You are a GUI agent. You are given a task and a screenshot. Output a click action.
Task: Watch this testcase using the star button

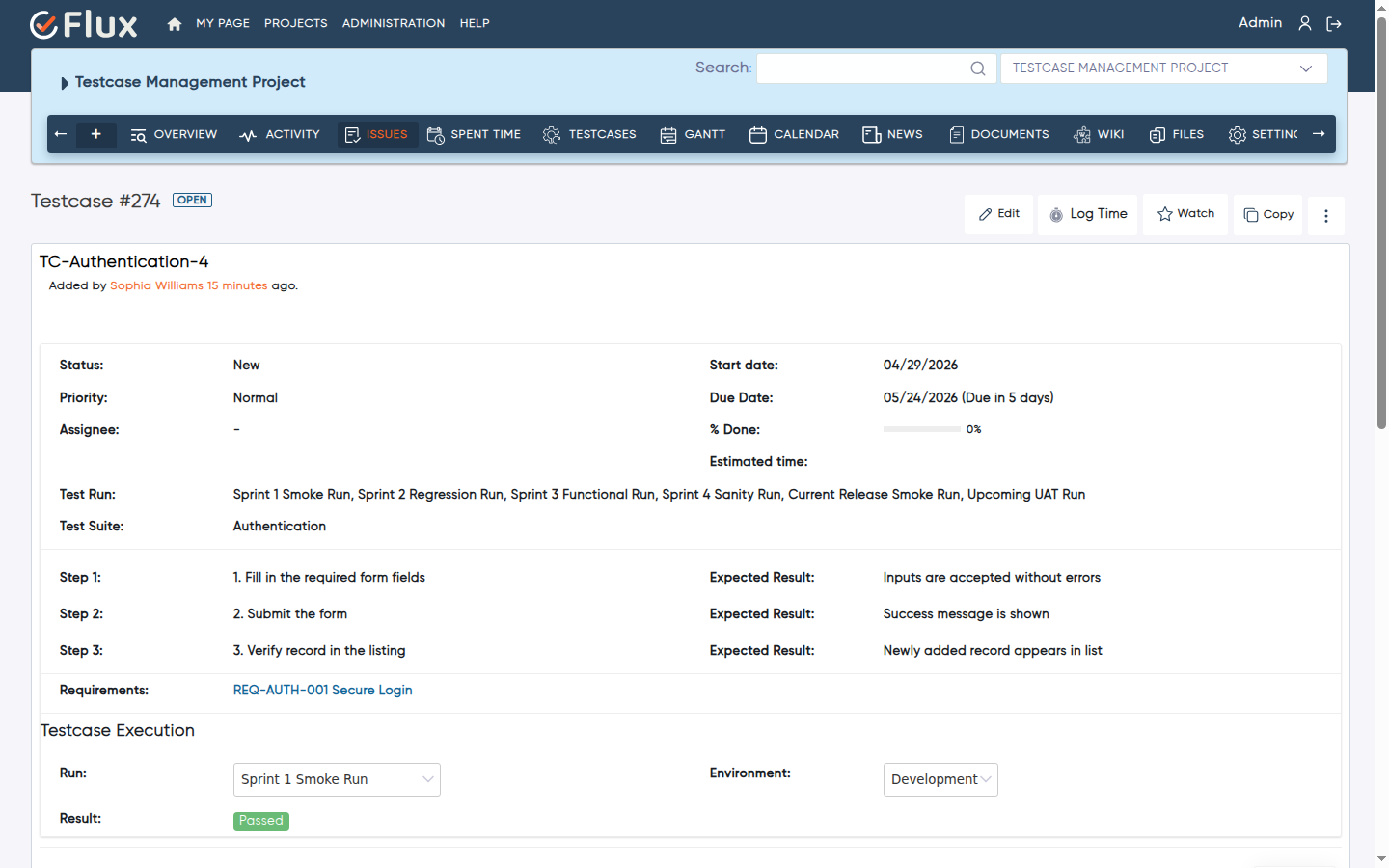tap(1185, 214)
